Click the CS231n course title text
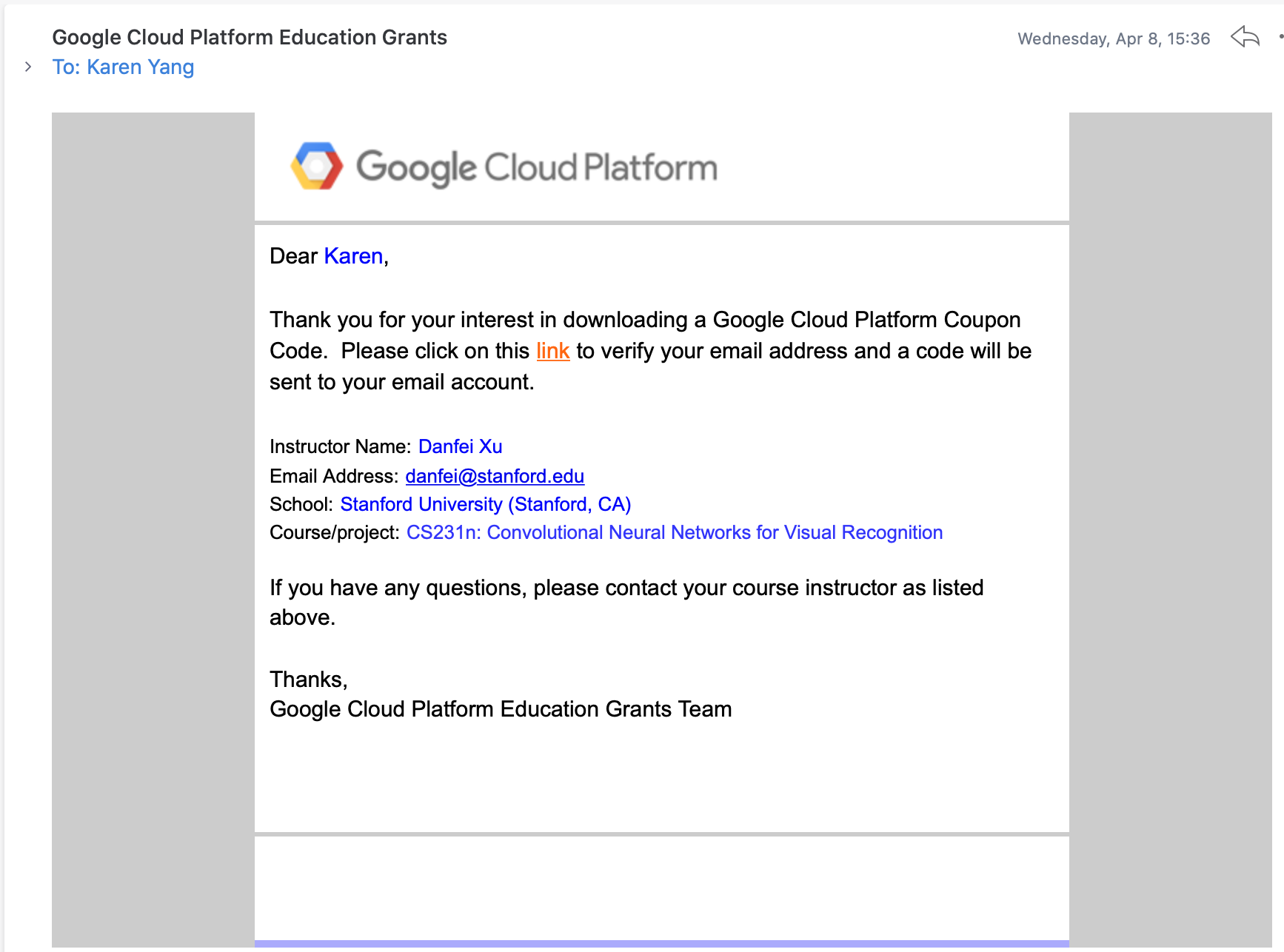This screenshot has width=1284, height=952. 675,532
